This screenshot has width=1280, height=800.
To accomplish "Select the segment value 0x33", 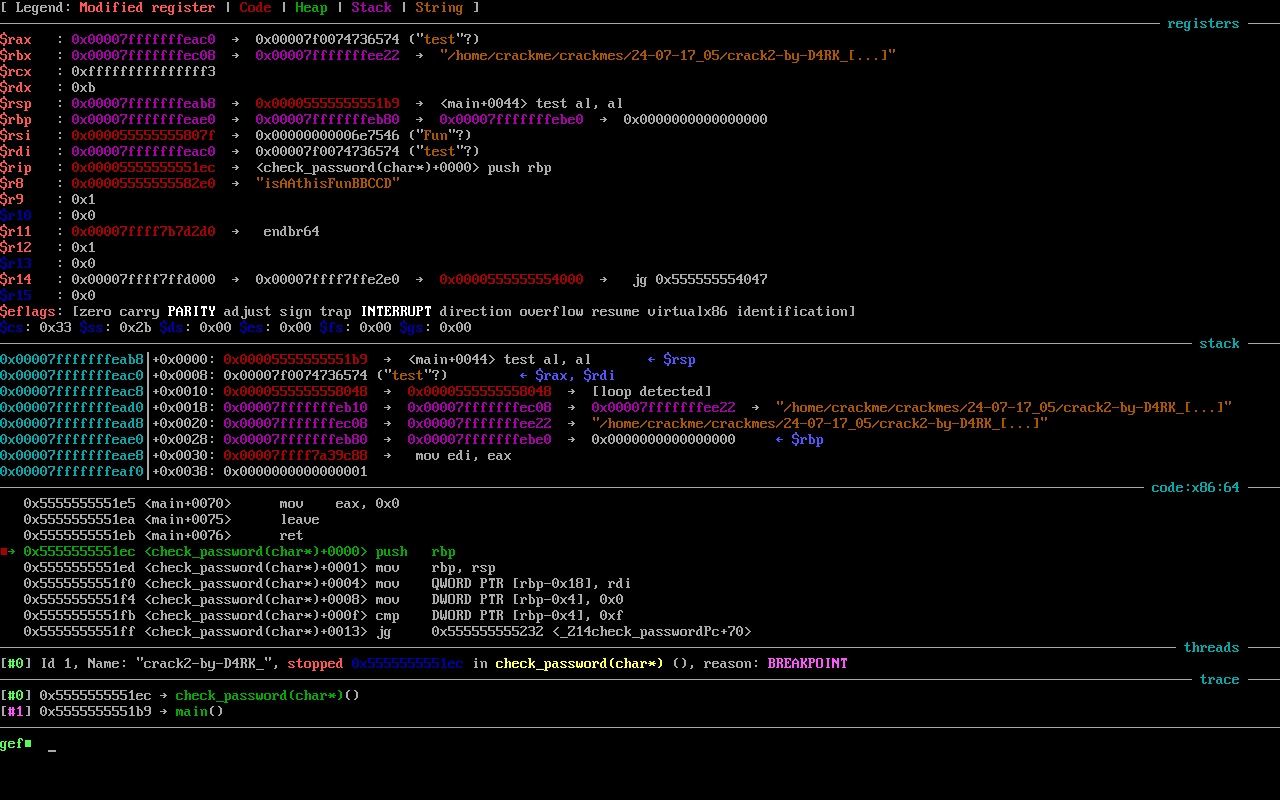I will [55, 328].
